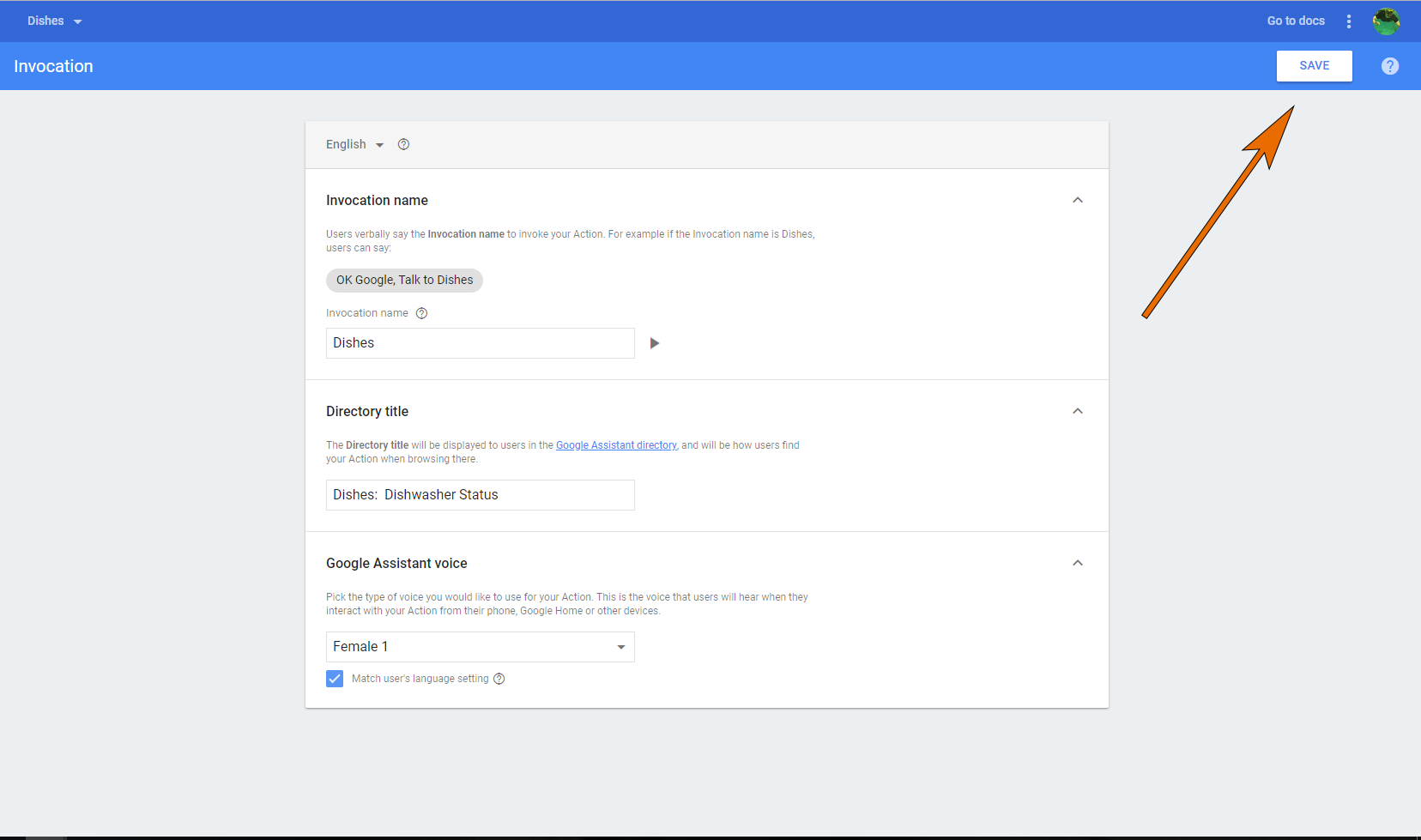The image size is (1421, 840).
Task: Open the Female 1 voice dropdown
Action: [480, 647]
